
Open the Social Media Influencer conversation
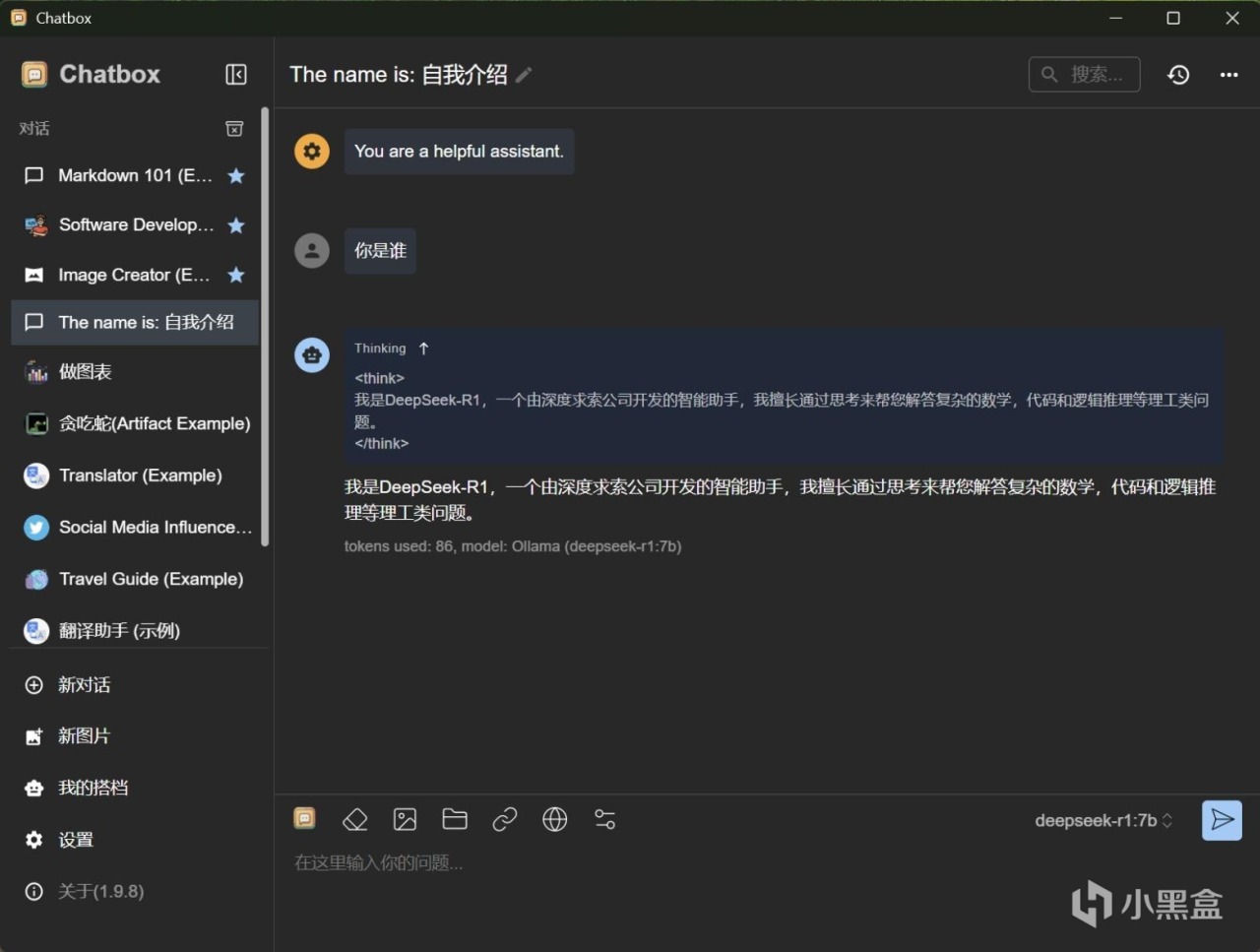[135, 528]
